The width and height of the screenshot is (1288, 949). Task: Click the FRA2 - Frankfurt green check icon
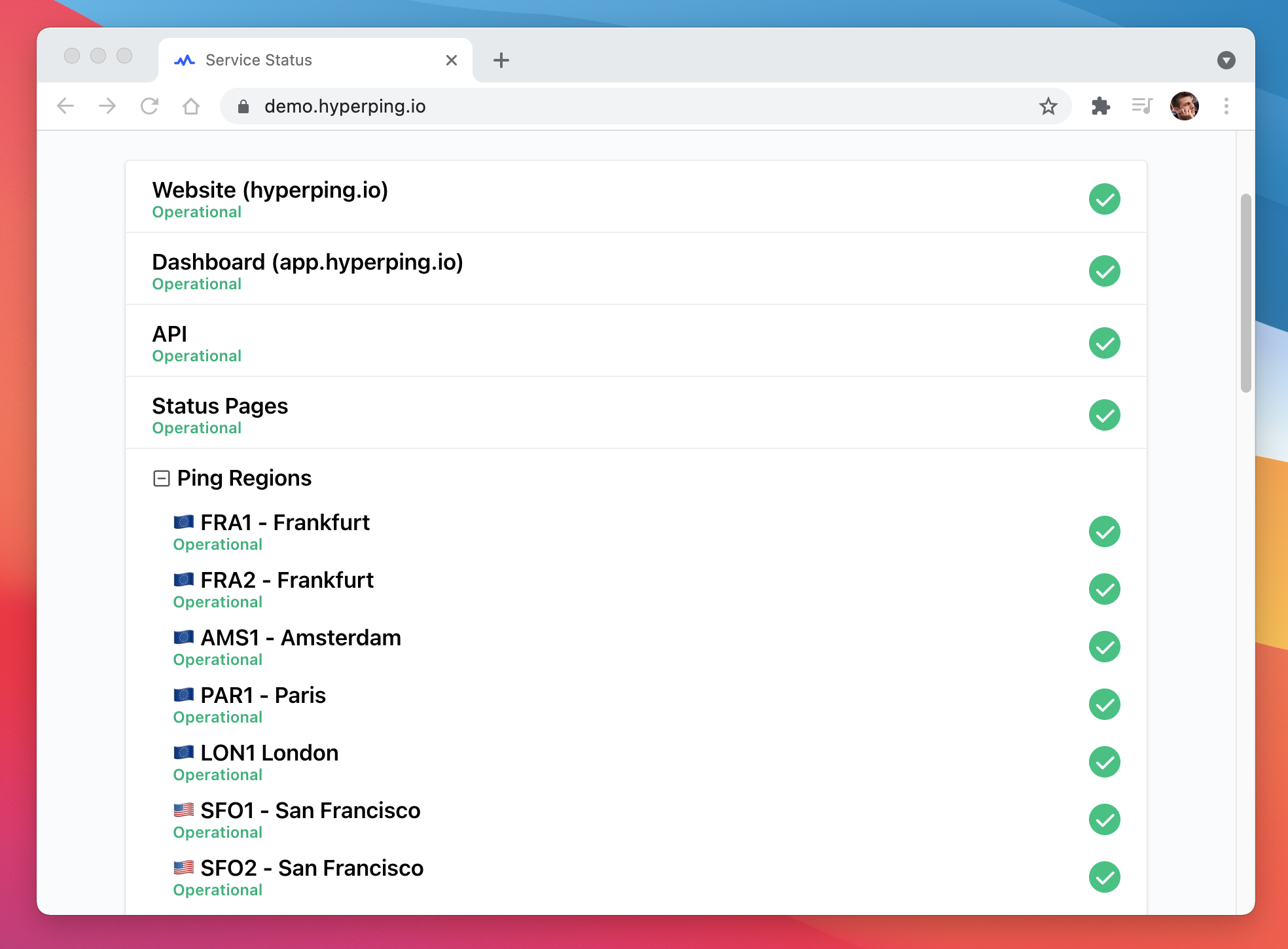click(x=1105, y=589)
